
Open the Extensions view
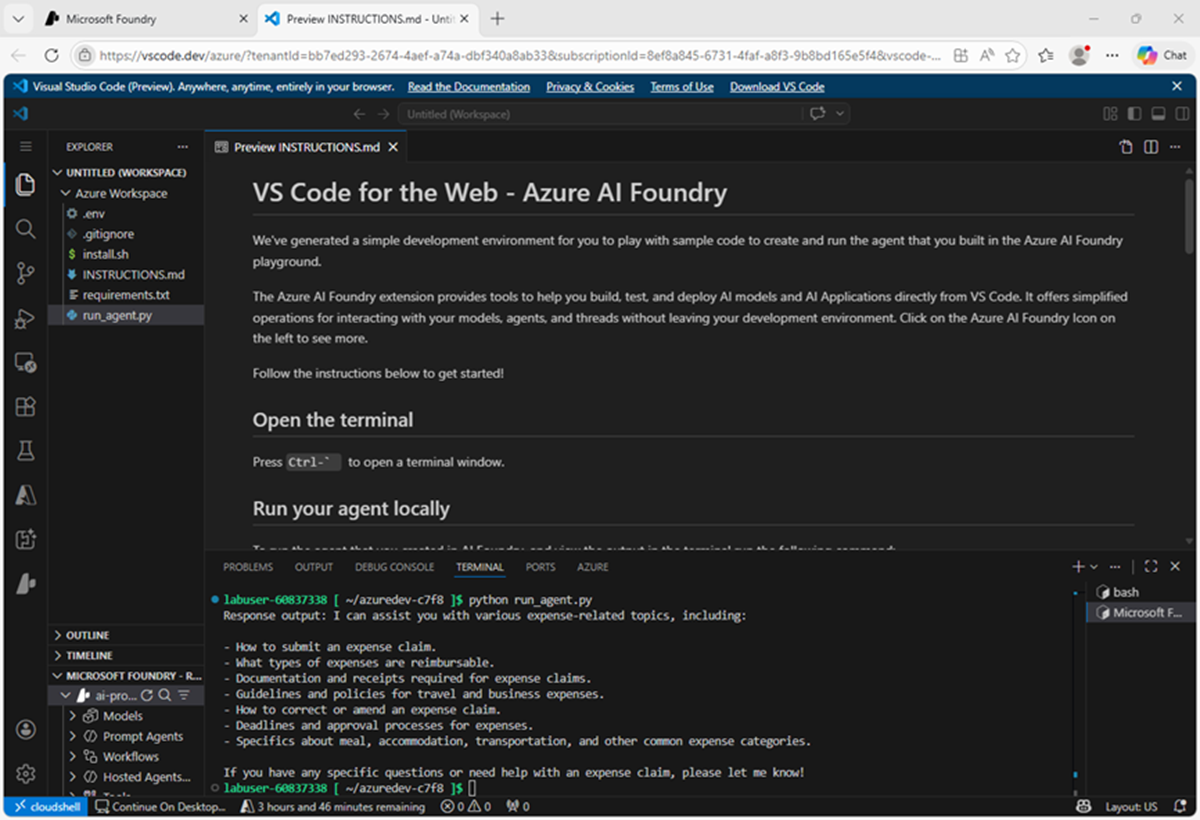click(x=26, y=406)
